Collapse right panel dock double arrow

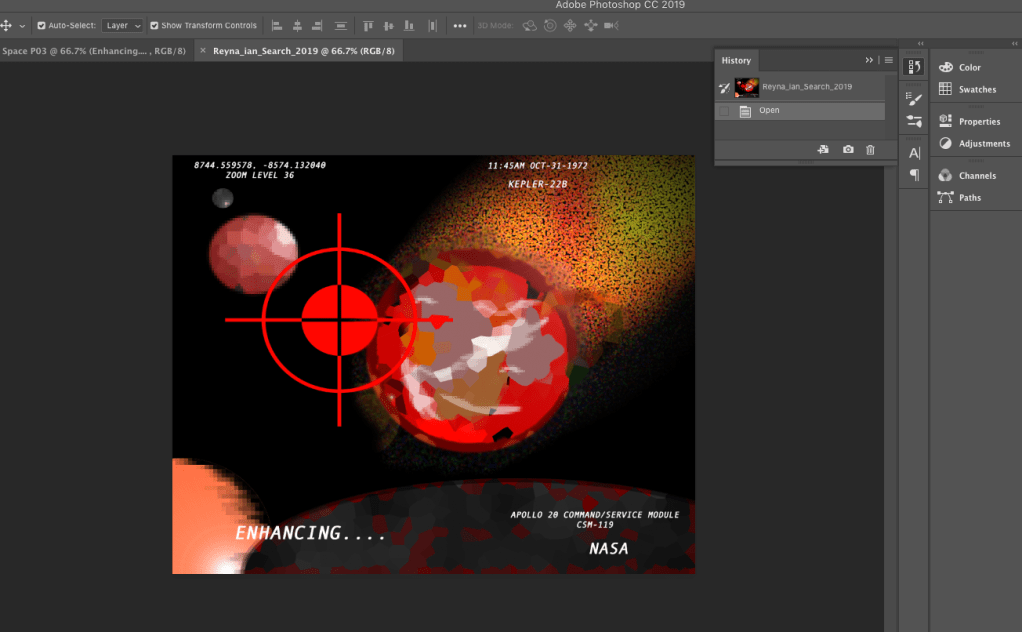1014,44
